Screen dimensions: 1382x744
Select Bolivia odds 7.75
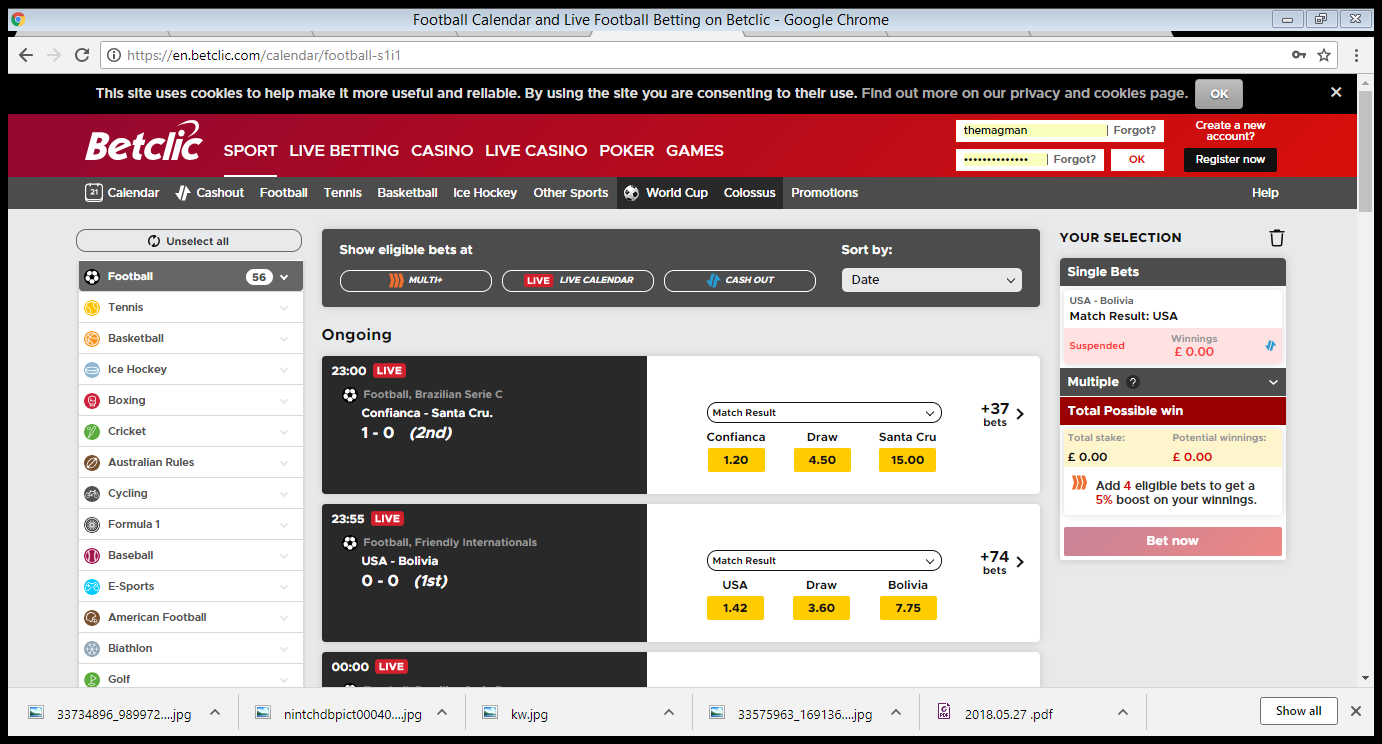(908, 608)
